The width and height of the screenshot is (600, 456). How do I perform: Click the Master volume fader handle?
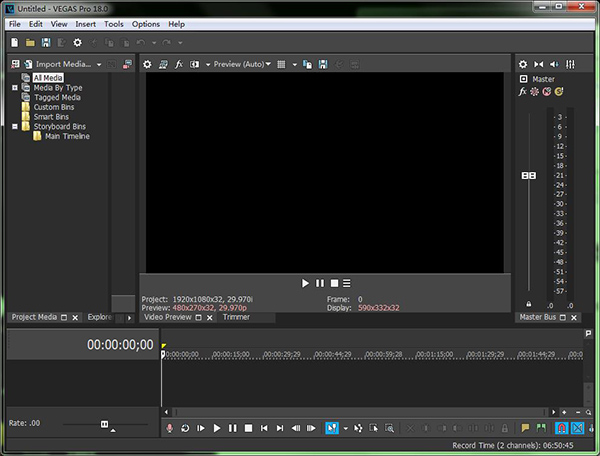point(529,176)
